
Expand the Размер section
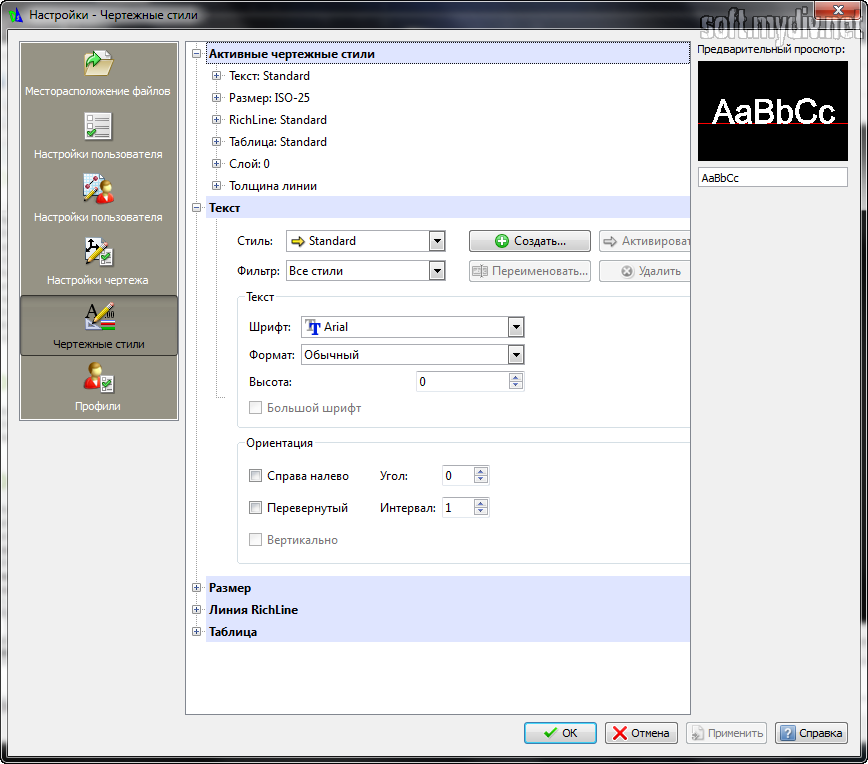point(196,587)
